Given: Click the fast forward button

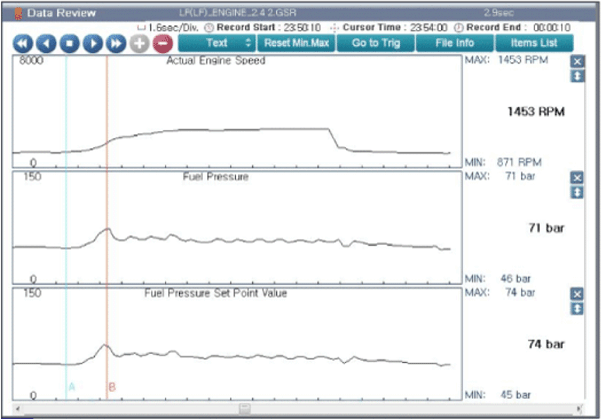Looking at the screenshot, I should [117, 44].
